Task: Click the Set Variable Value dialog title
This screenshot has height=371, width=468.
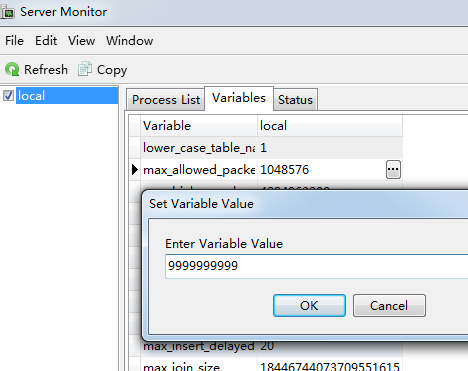Action: pyautogui.click(x=201, y=204)
